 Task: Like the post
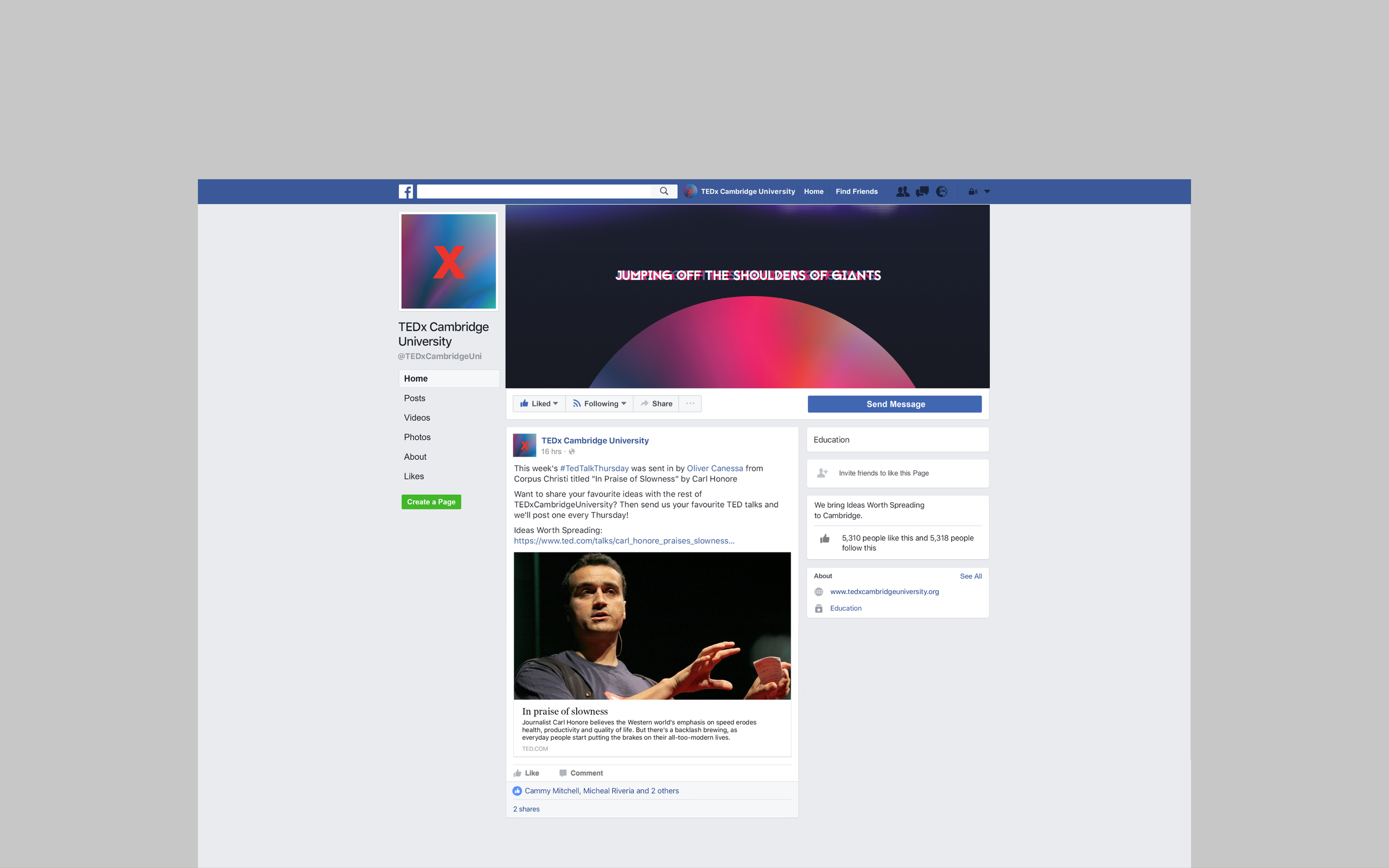coord(526,773)
